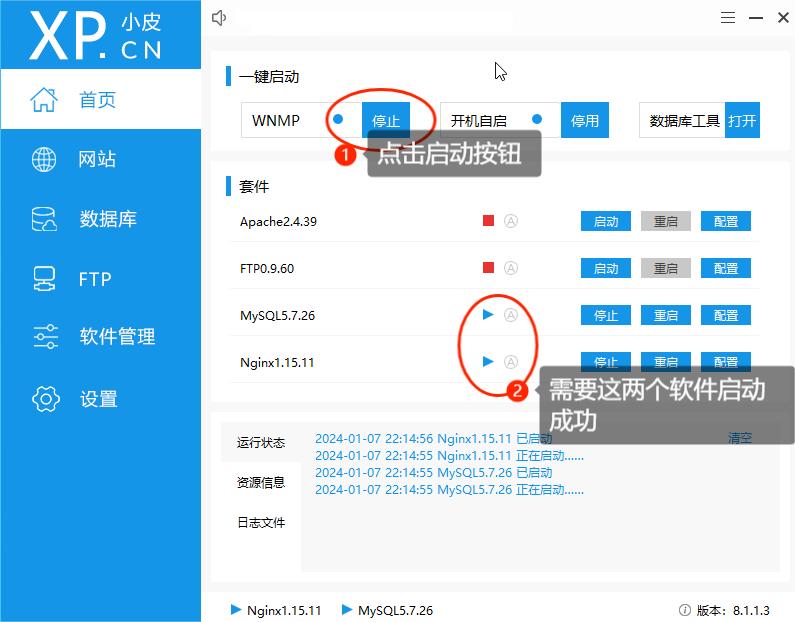
Task: Click the database cloud icon in the sidebar
Action: 44,219
